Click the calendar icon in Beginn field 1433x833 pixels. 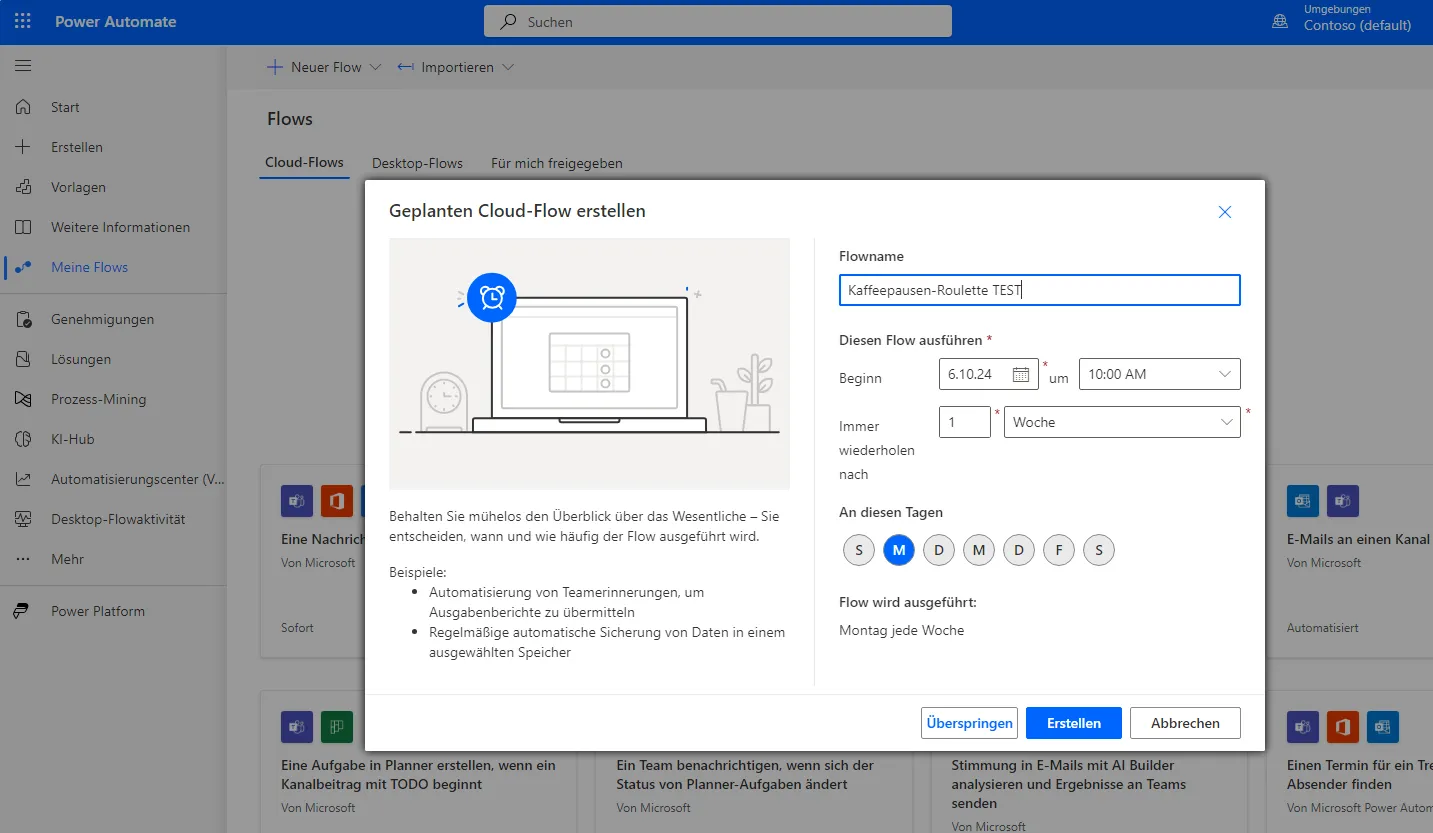(1021, 374)
